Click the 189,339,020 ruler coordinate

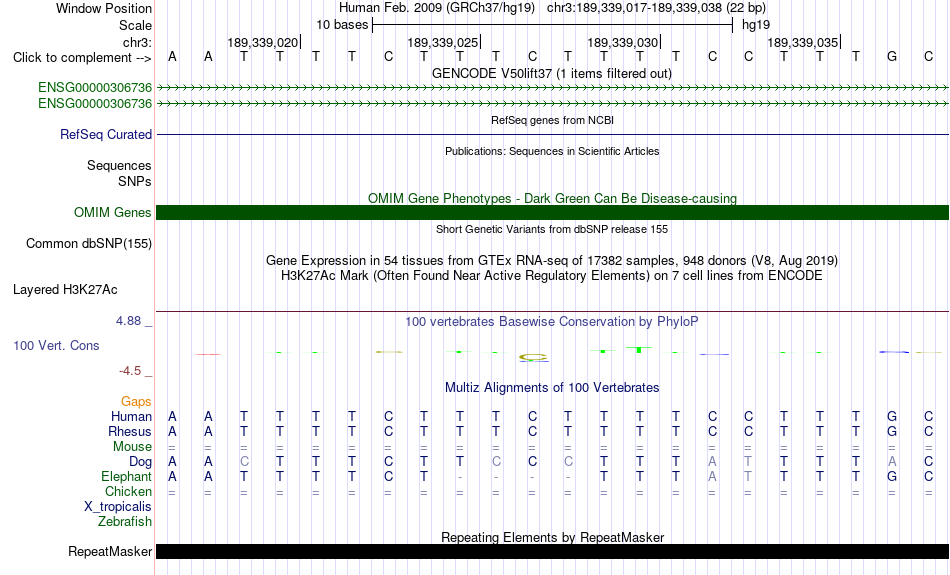[x=263, y=42]
